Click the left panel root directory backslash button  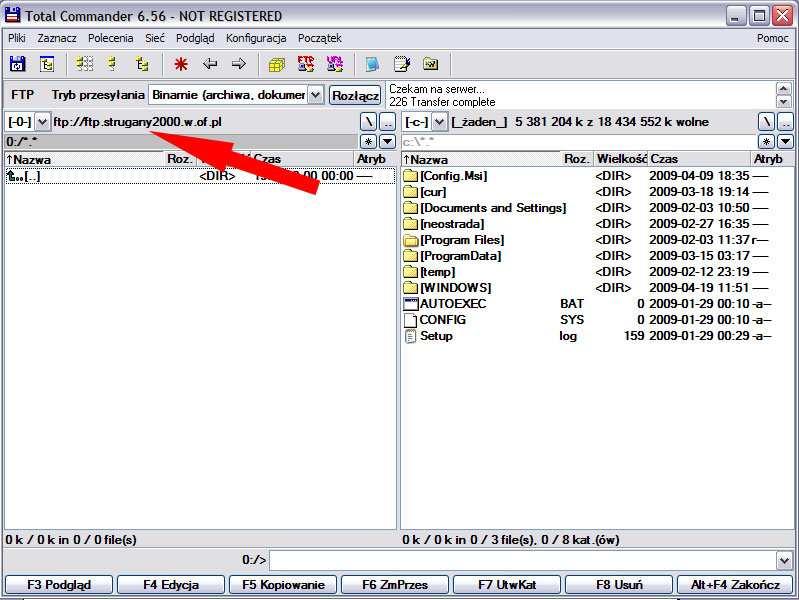(368, 122)
